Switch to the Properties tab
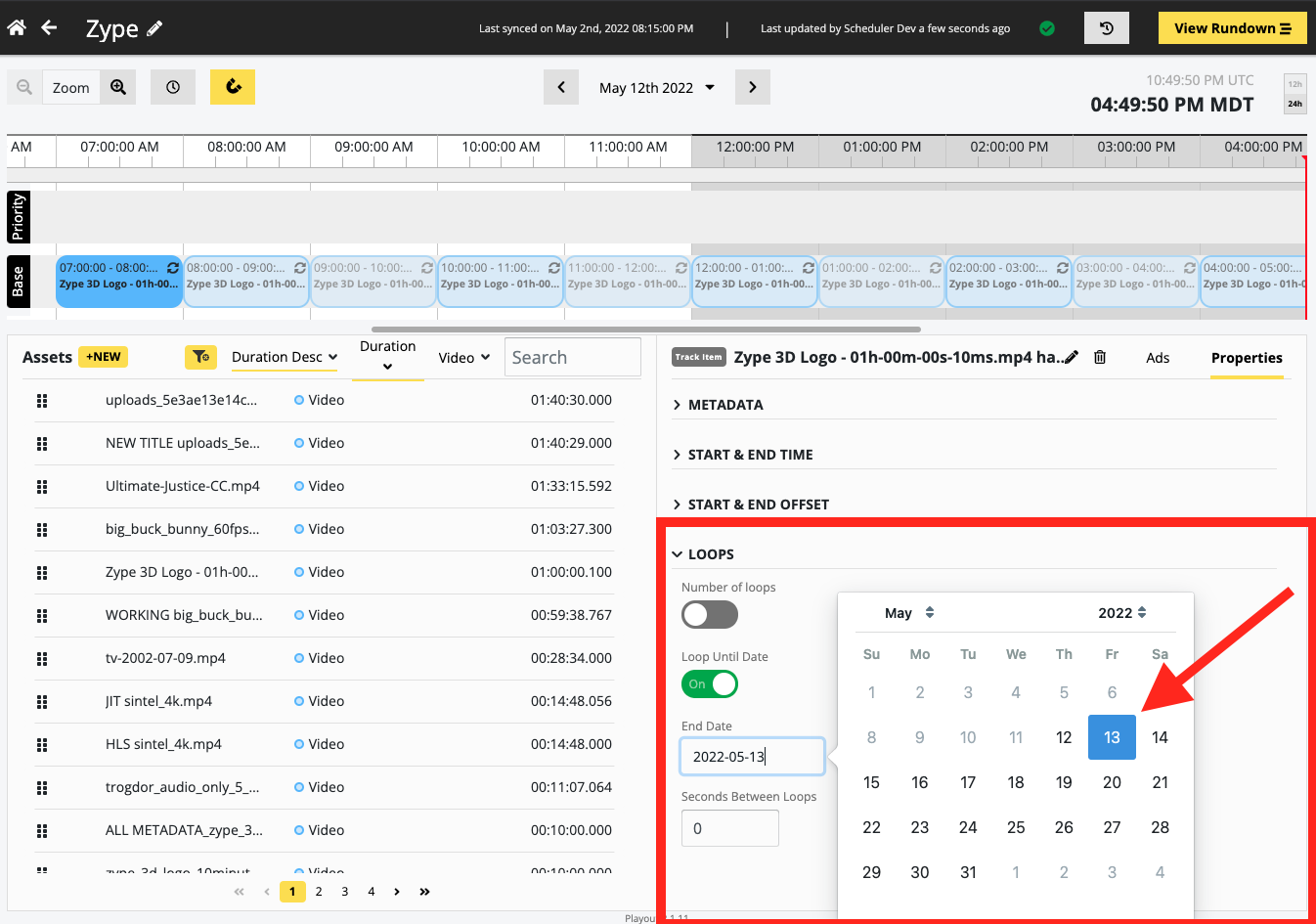The height and width of the screenshot is (924, 1316). click(x=1247, y=358)
